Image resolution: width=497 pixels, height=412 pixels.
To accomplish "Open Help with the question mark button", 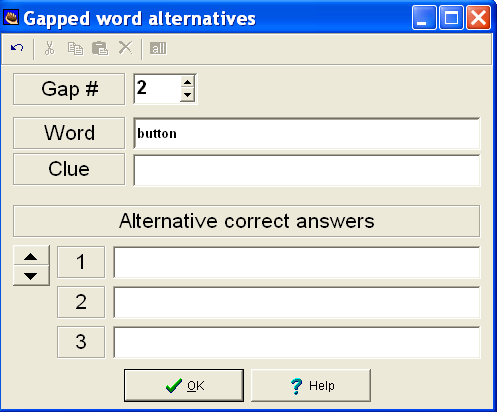I will [x=311, y=385].
